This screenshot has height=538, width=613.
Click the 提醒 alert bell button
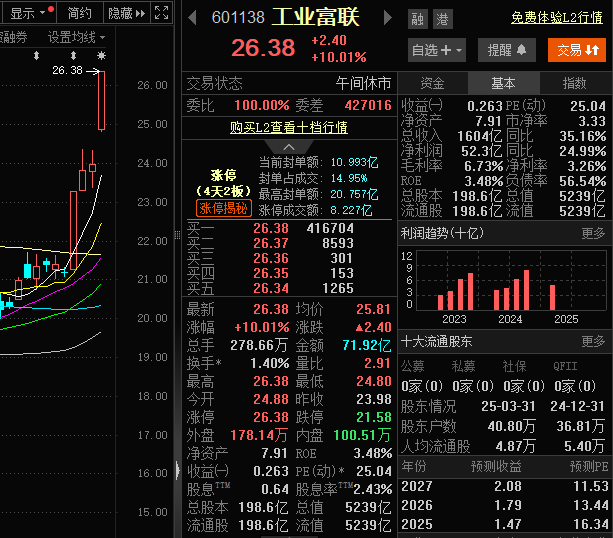click(507, 50)
